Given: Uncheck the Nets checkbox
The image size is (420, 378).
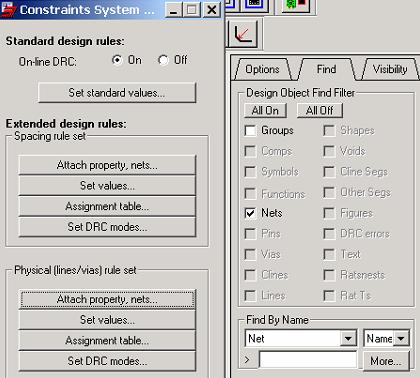Looking at the screenshot, I should [250, 213].
